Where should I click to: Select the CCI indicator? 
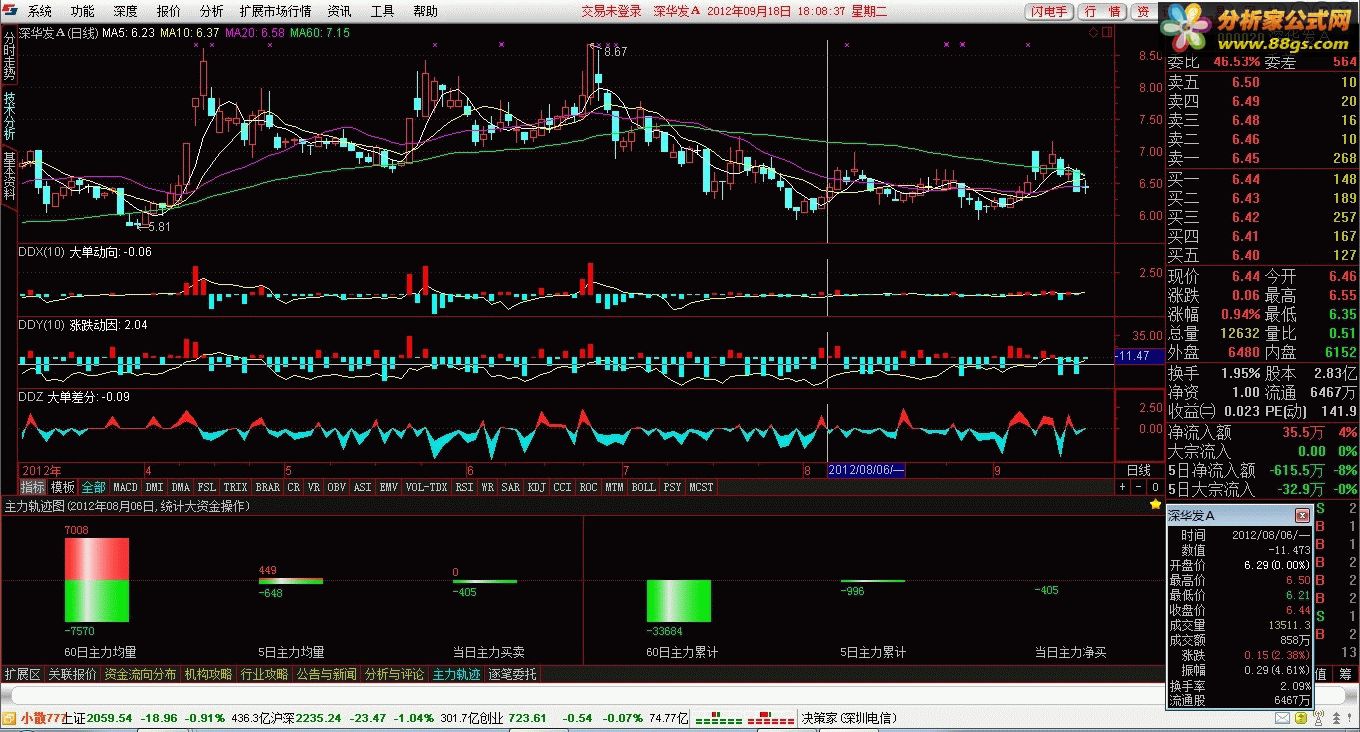tap(562, 487)
